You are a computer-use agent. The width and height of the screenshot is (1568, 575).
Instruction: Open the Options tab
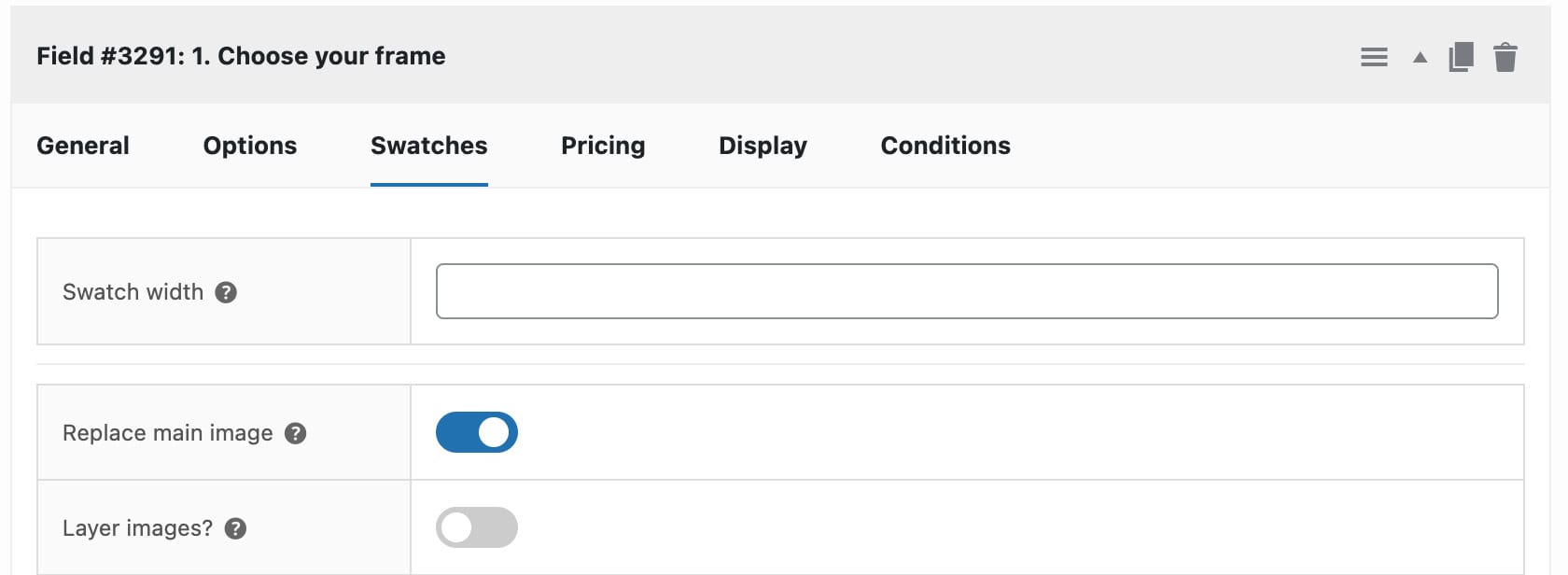click(249, 146)
